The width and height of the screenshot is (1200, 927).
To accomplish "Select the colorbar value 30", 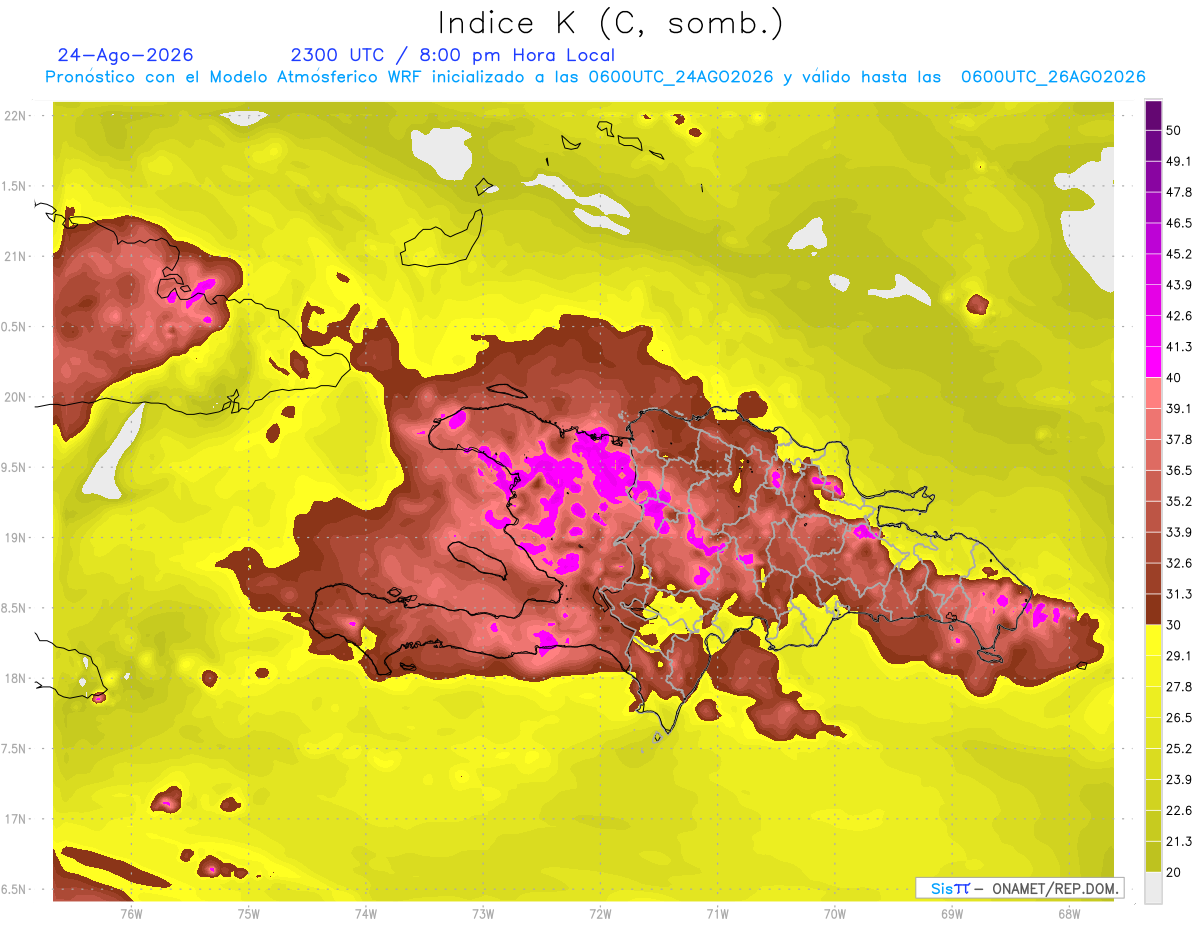I will pos(1175,625).
